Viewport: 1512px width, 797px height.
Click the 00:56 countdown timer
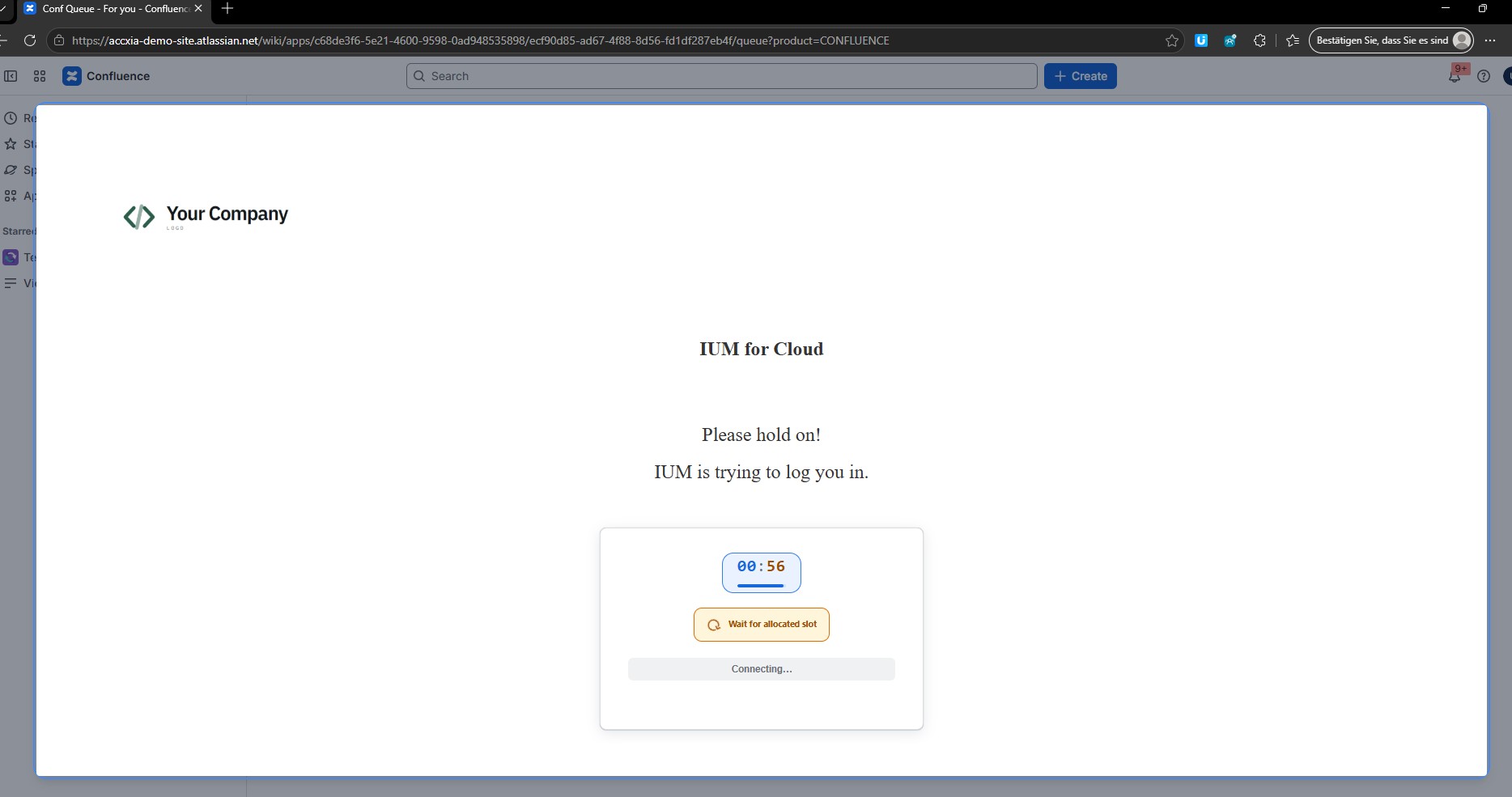[761, 573]
